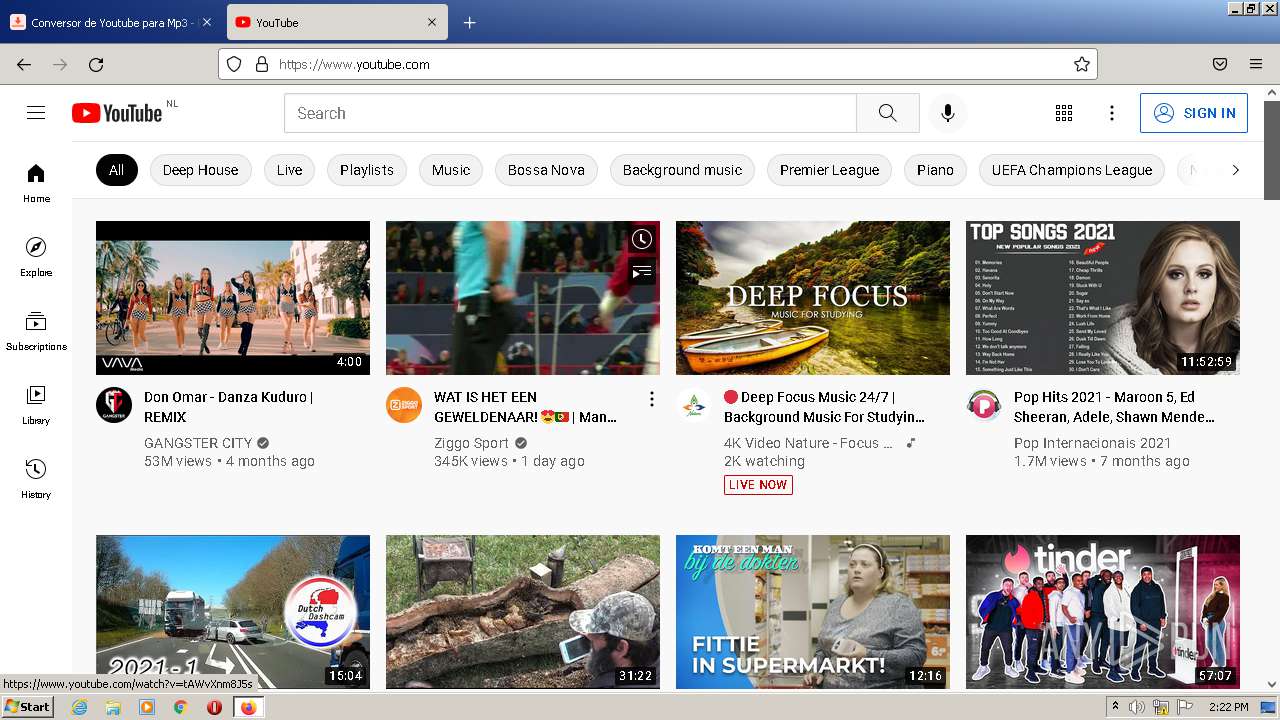View site connection lock information
The image size is (1280, 720).
click(261, 64)
